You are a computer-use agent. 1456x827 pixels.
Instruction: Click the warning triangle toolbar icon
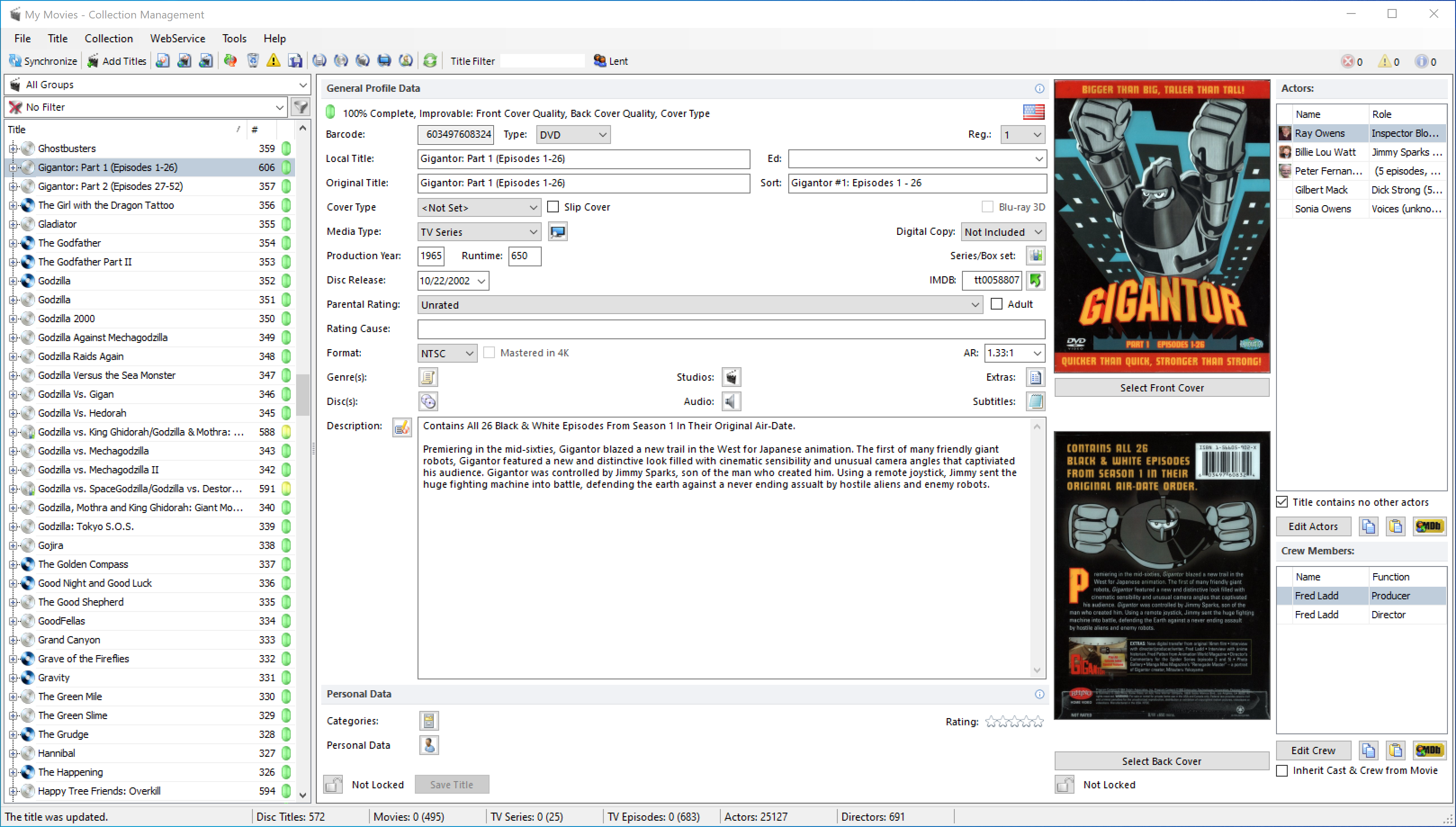[x=274, y=60]
